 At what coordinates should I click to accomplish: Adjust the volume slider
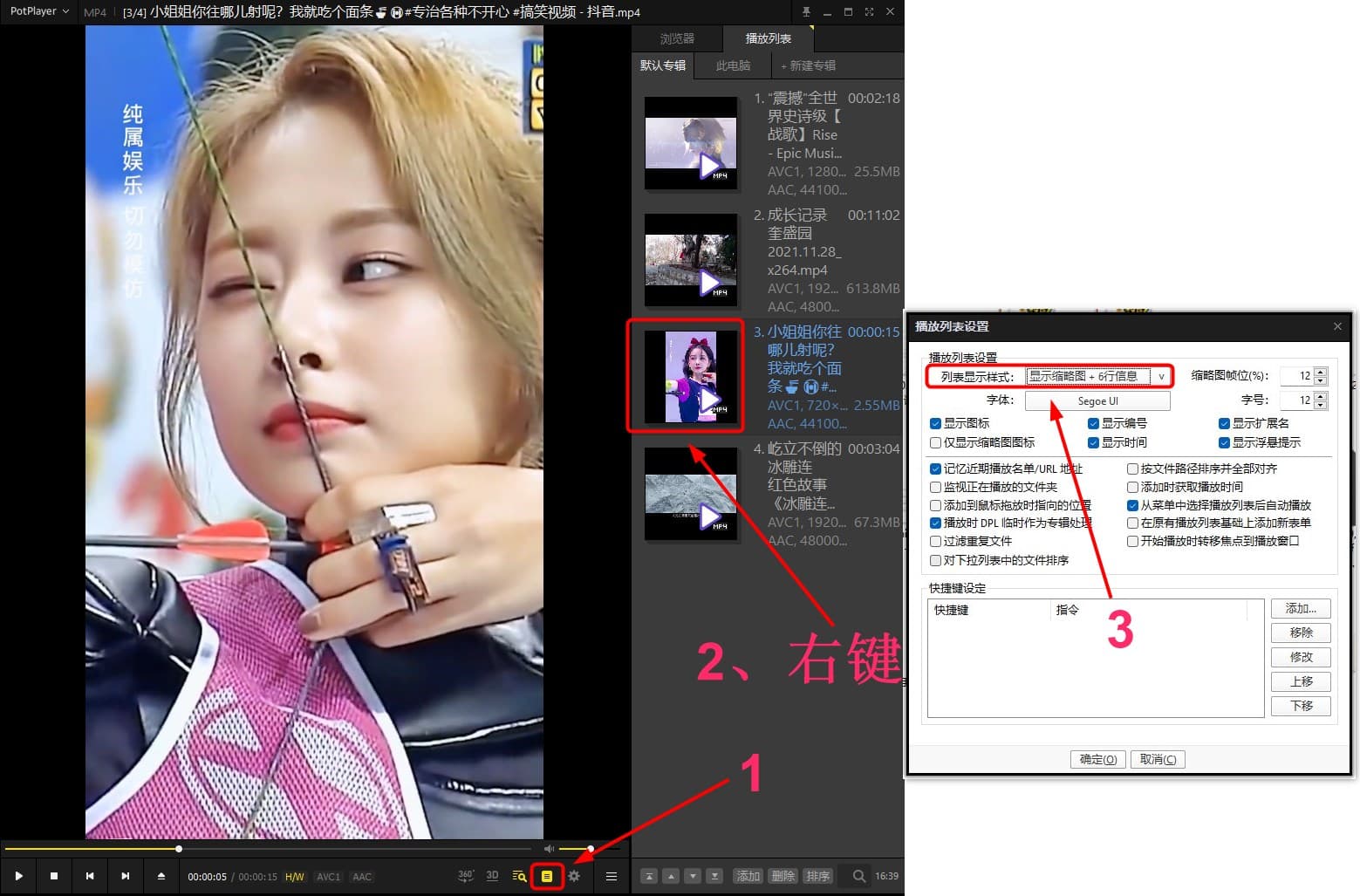coord(576,848)
